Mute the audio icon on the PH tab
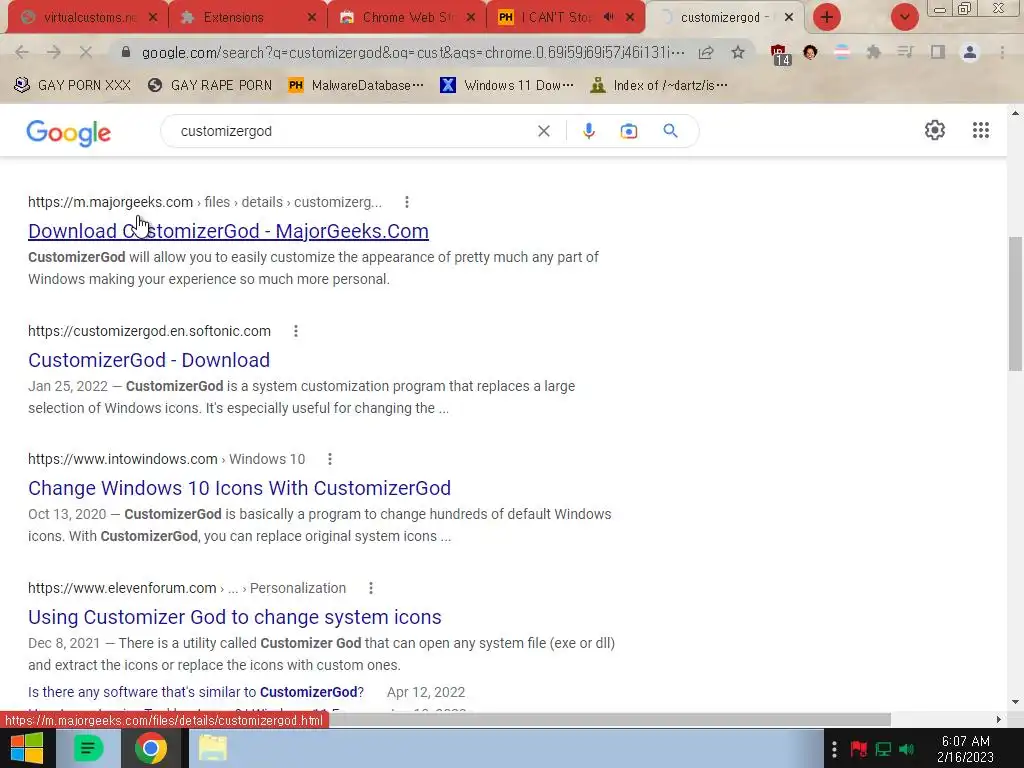This screenshot has height=768, width=1024. pos(609,17)
